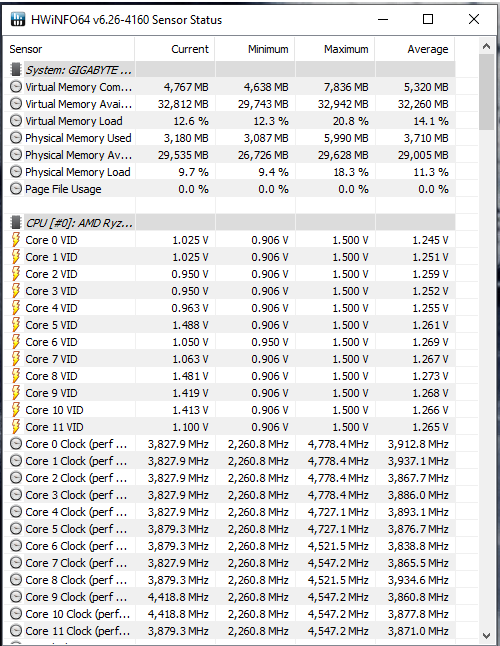Click the scrollbar down arrow
500x646 pixels.
click(x=486, y=636)
